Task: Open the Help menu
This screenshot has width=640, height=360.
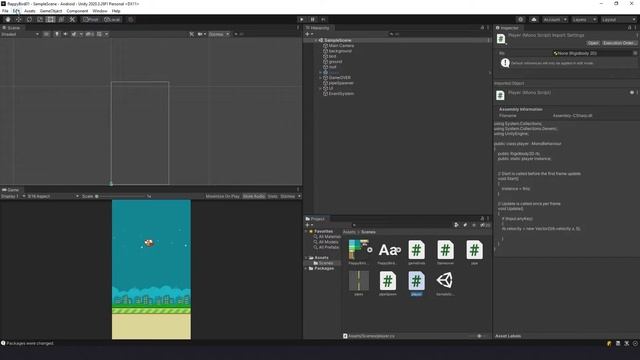Action: pos(116,11)
